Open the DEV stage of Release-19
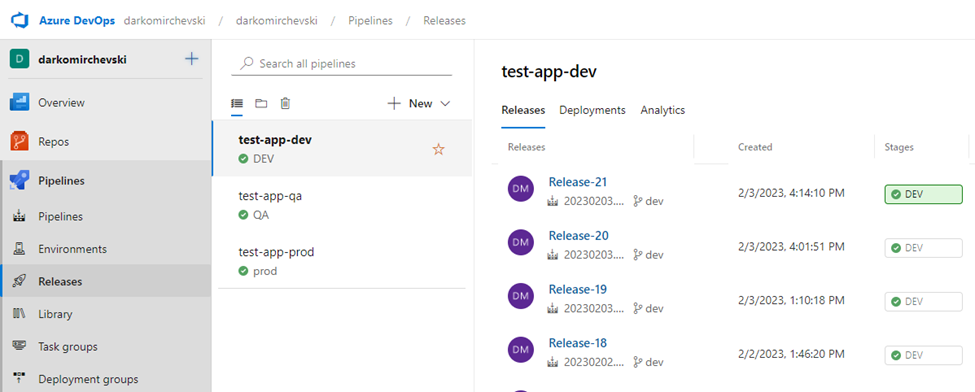 (x=923, y=301)
